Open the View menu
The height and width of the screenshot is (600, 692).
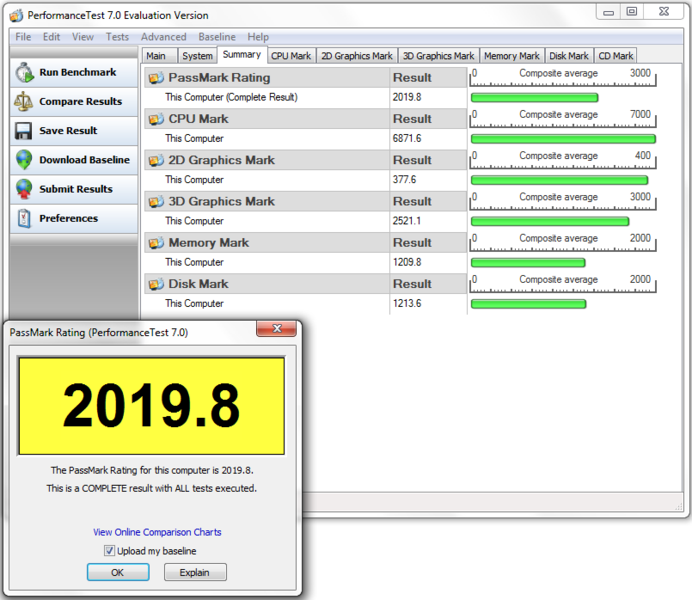click(83, 37)
